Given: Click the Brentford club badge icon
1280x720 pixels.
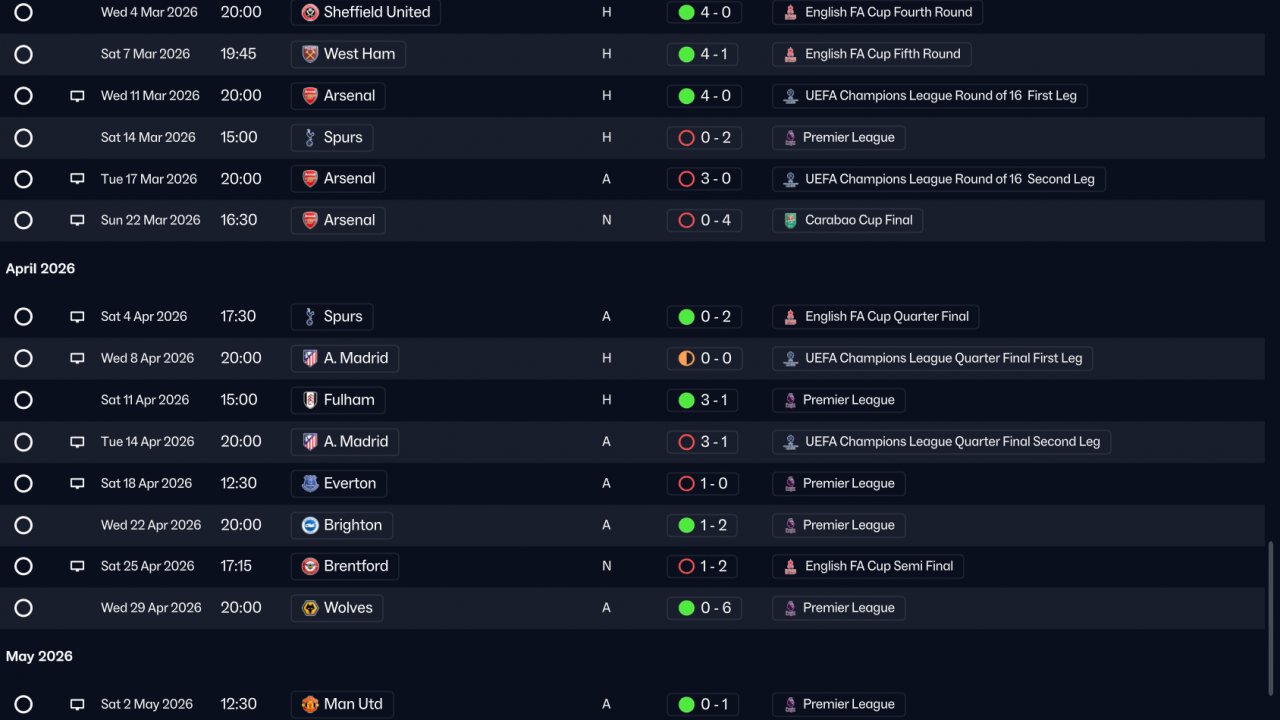Looking at the screenshot, I should (x=310, y=566).
